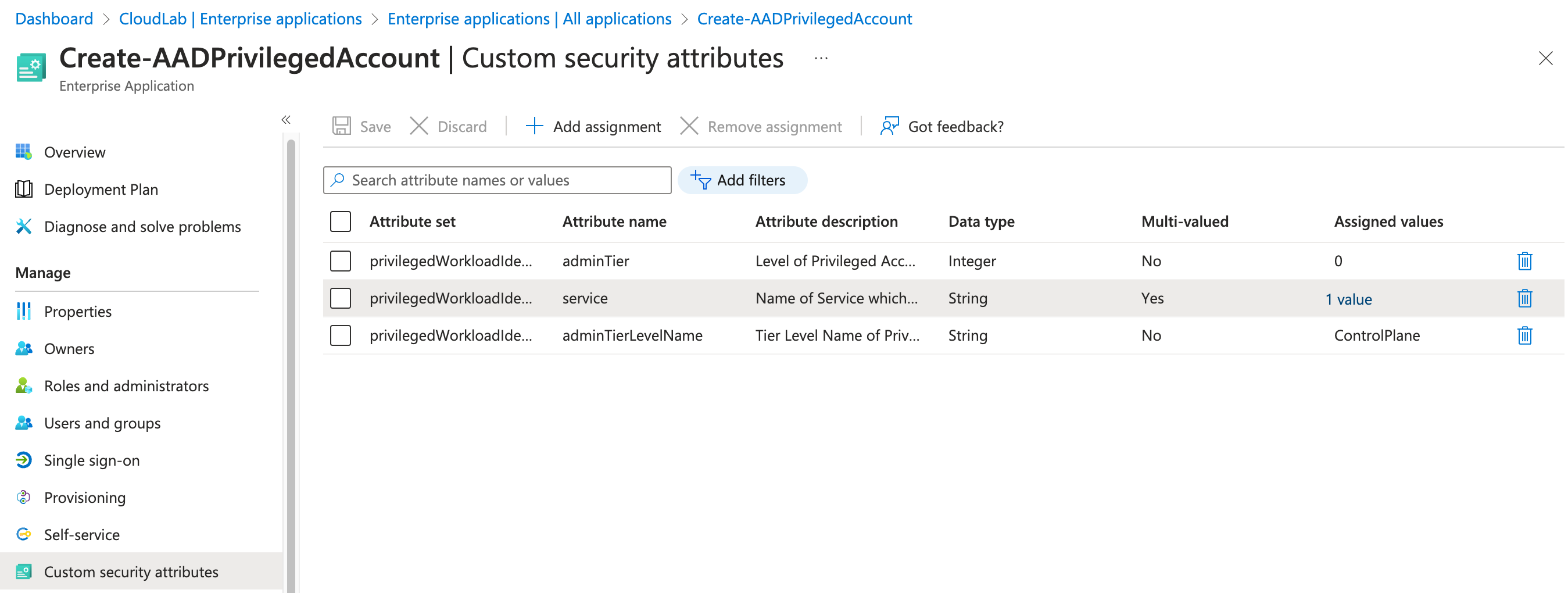Check the adminTier row checkbox
Image resolution: width=1568 pixels, height=593 pixels.
pos(340,260)
